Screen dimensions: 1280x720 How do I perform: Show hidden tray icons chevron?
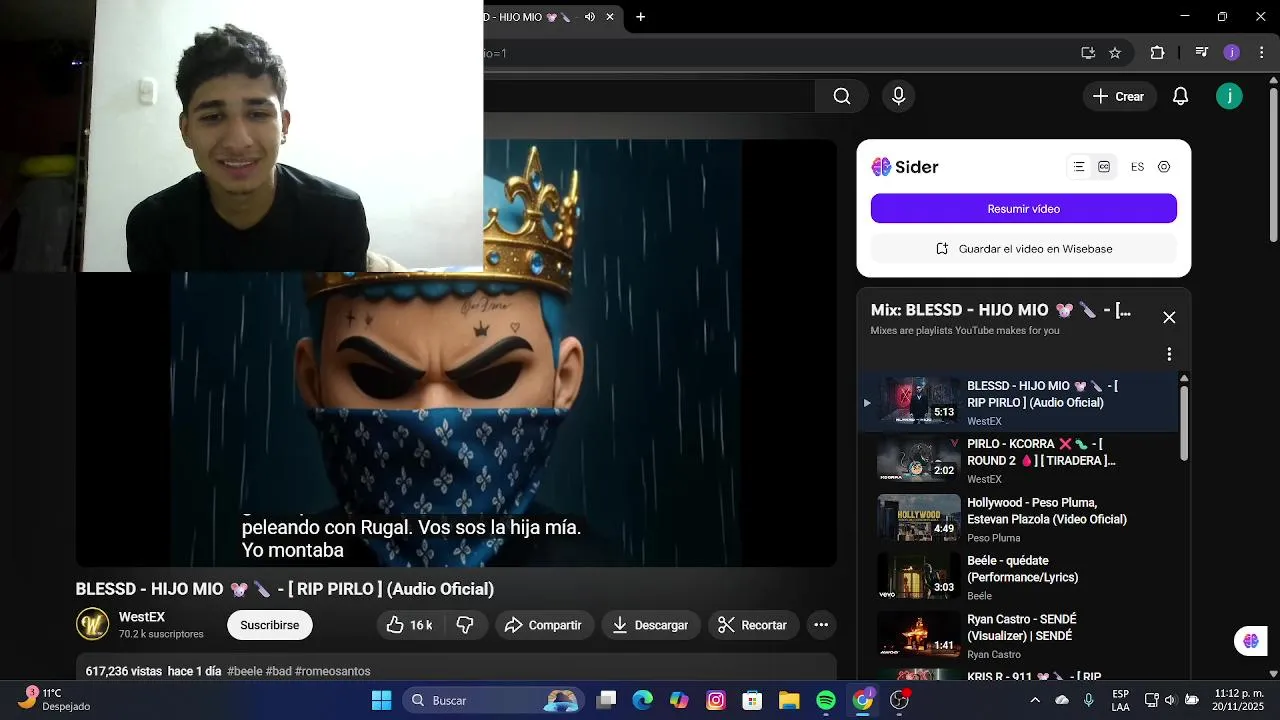pyautogui.click(x=1035, y=700)
